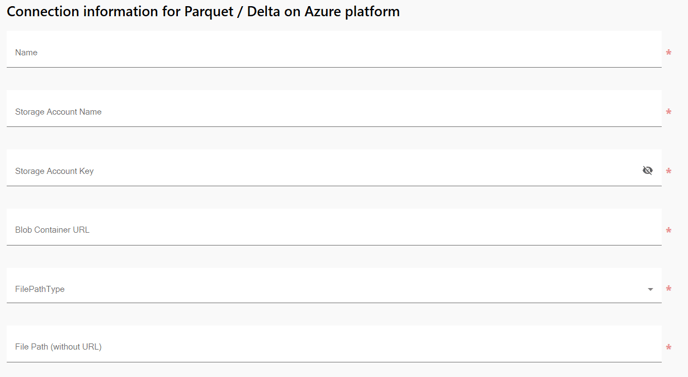Click the 'FilePathType' label text
Screen dimensions: 688x377
(40, 289)
